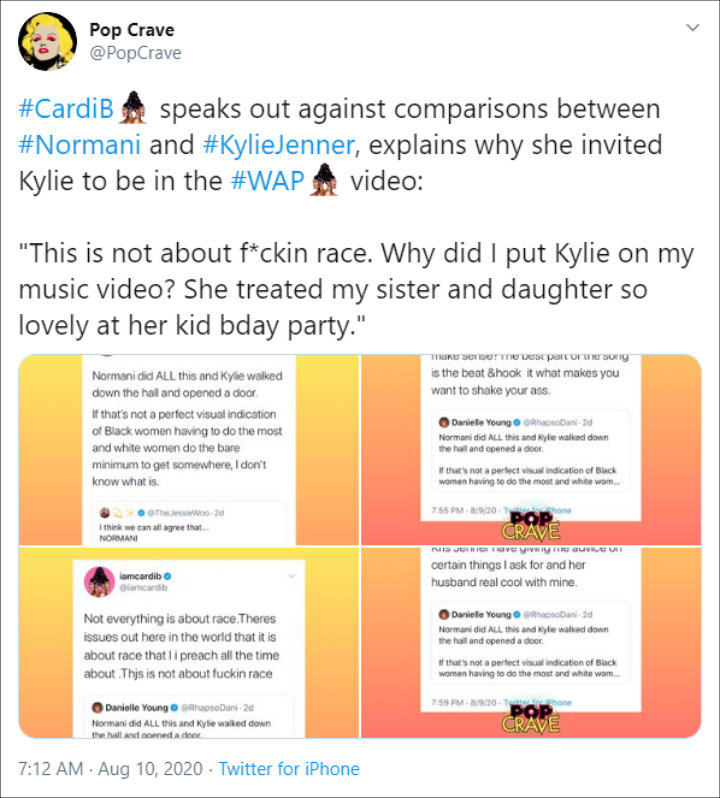Click the 7:12 AM Aug 10, 2020 timestamp
The image size is (720, 798).
[110, 768]
